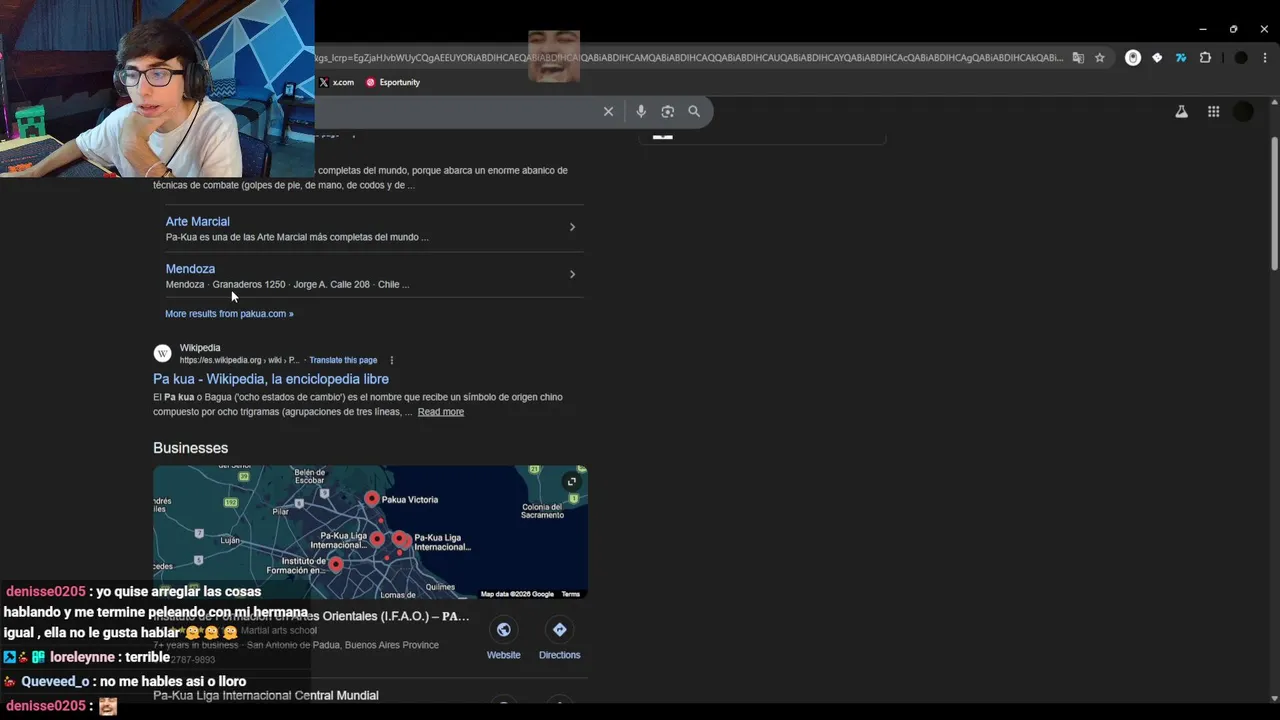The width and height of the screenshot is (1280, 720).
Task: Expand Mendoza row chevron
Action: click(572, 274)
